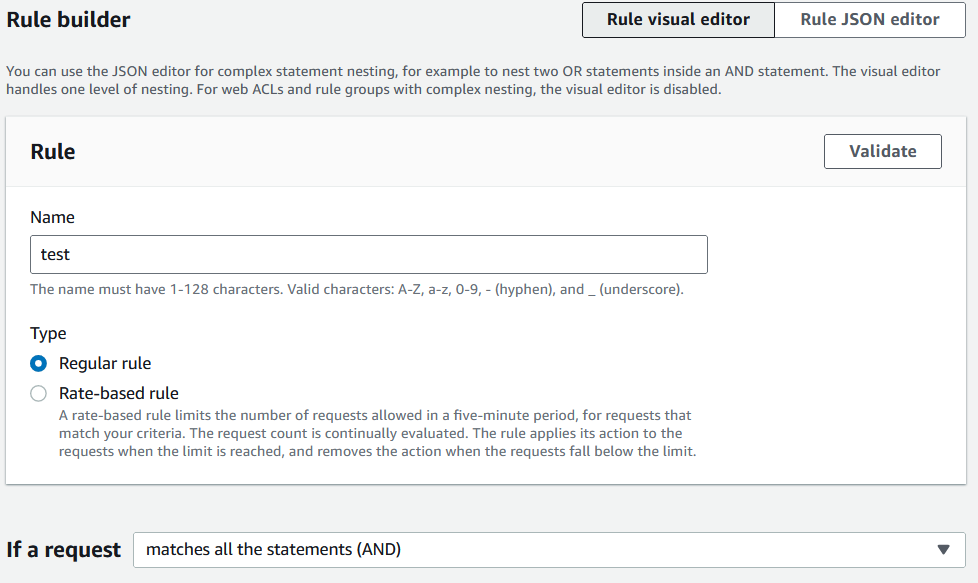
Task: Open the 'If a request' dropdown
Action: (548, 549)
